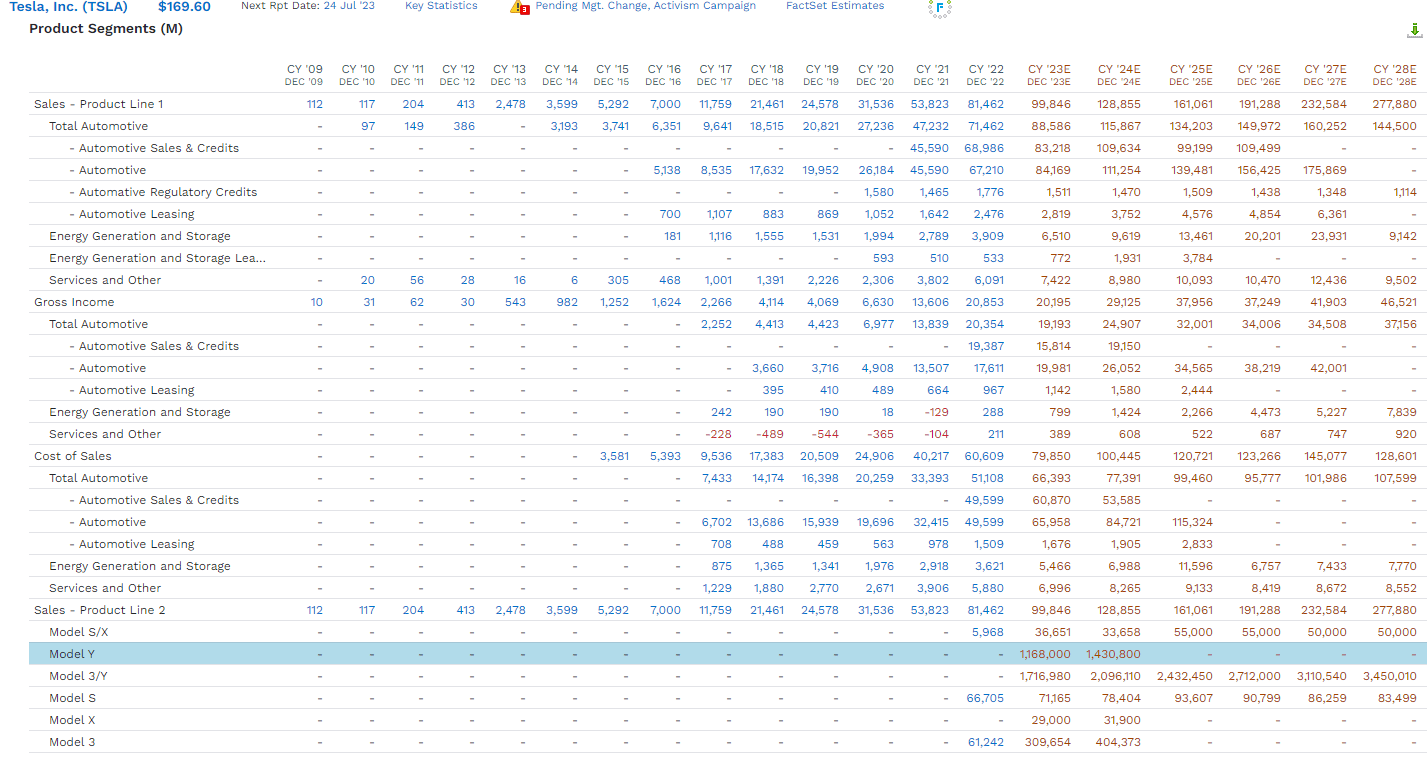This screenshot has width=1428, height=758.
Task: Click the CY '28E column header
Action: click(x=1394, y=75)
